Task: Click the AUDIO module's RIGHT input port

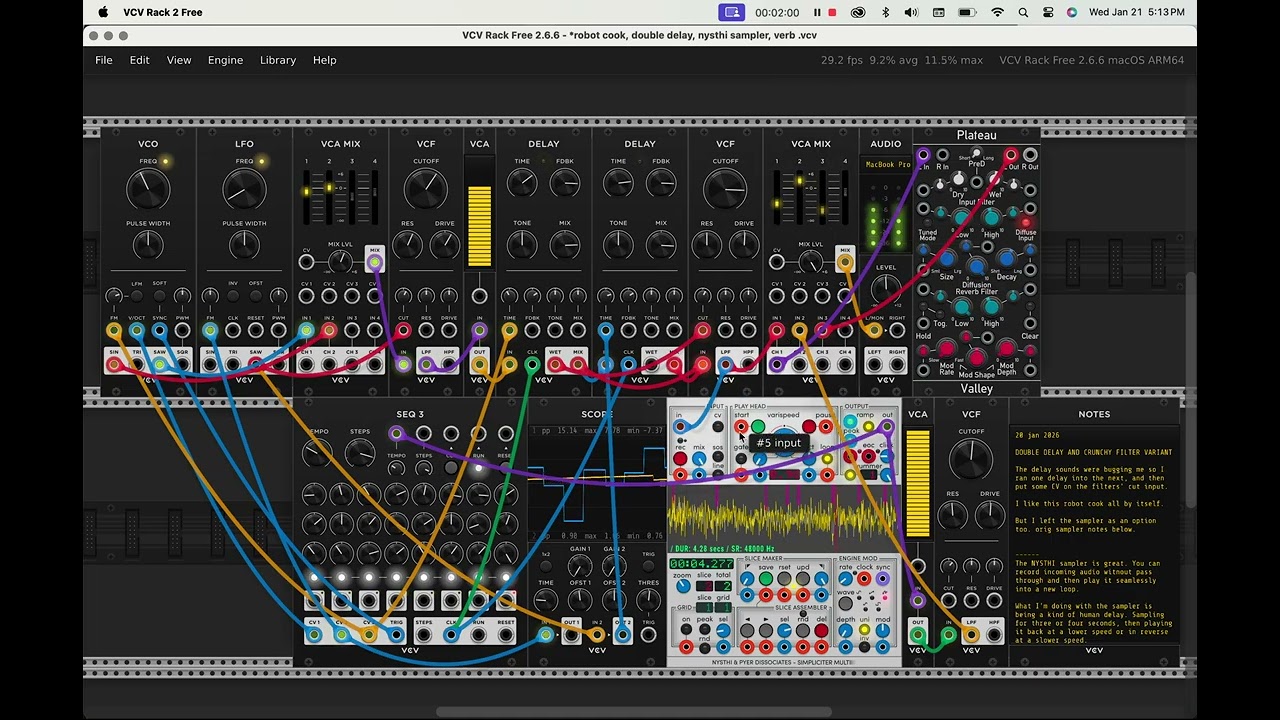Action: click(x=897, y=330)
